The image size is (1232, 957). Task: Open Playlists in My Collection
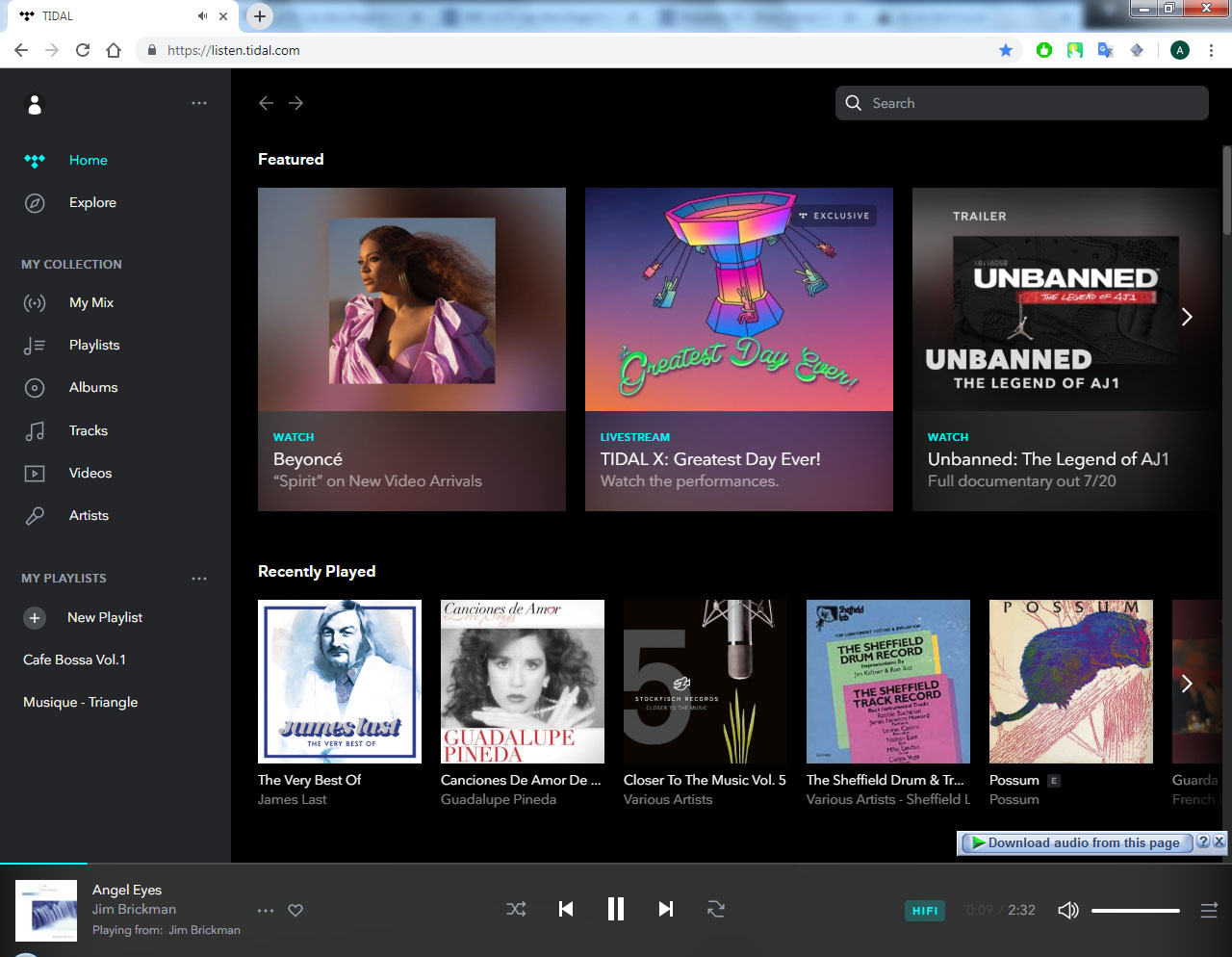pyautogui.click(x=94, y=345)
